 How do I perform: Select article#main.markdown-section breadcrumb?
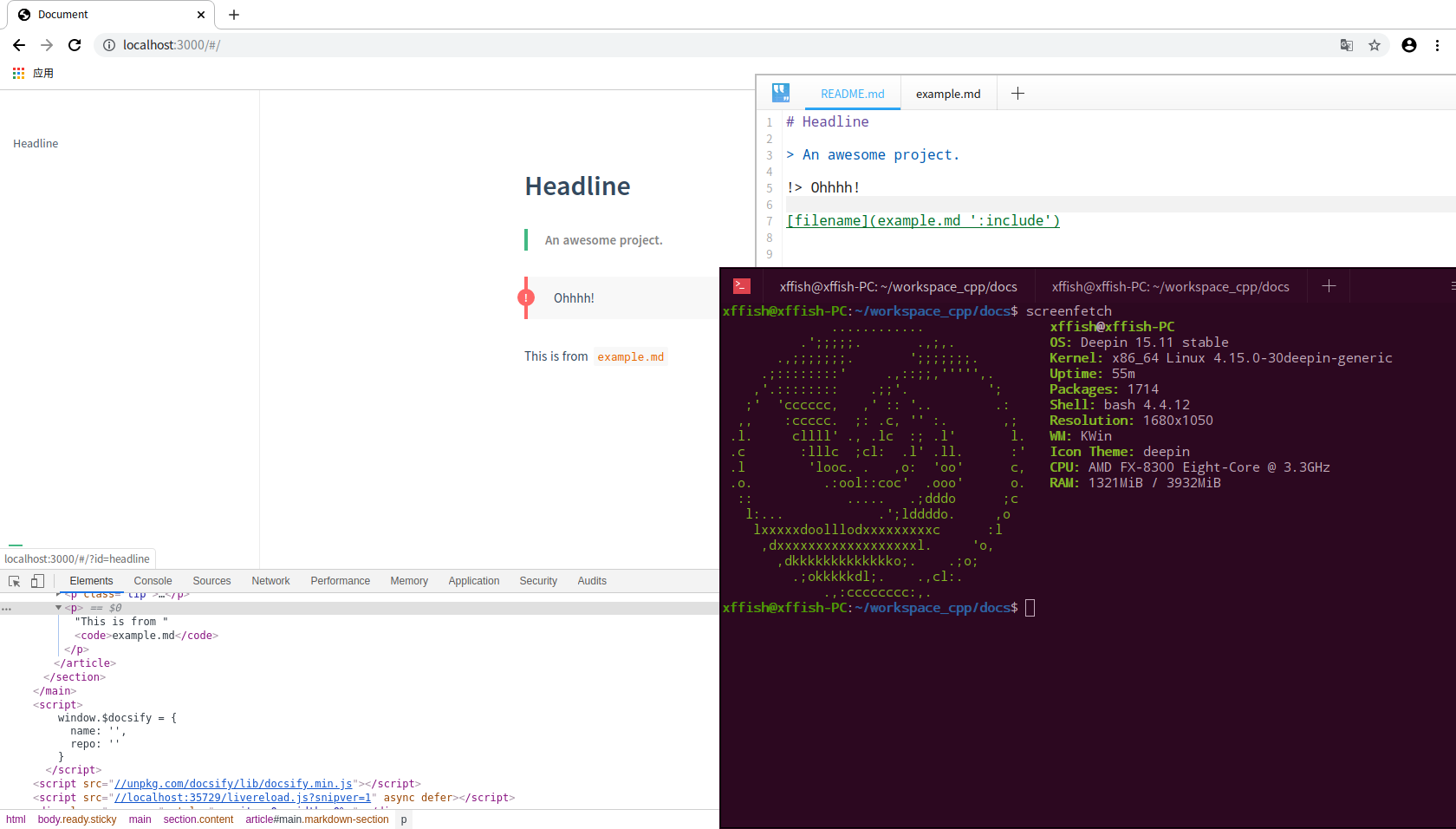pyautogui.click(x=316, y=819)
